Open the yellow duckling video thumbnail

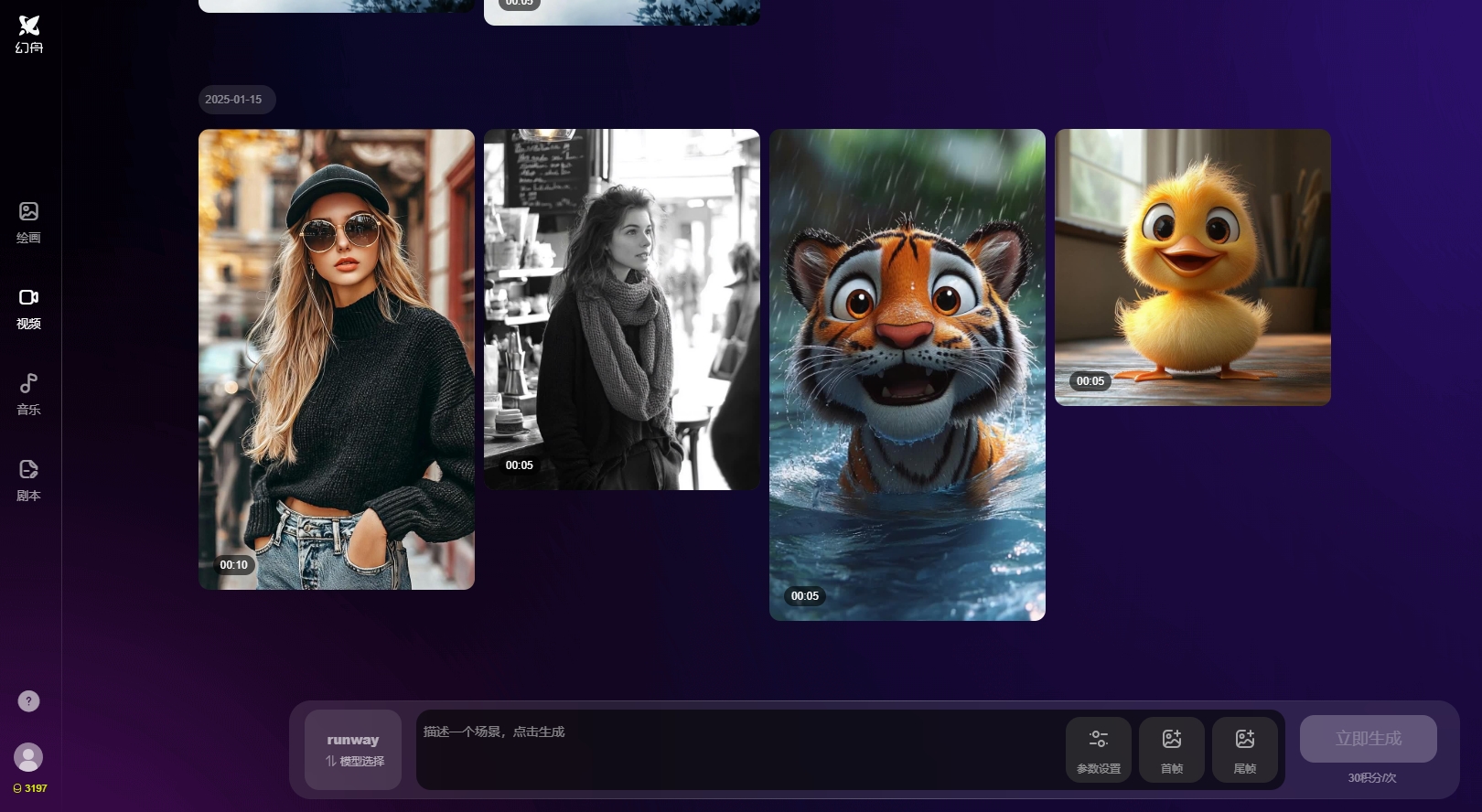click(1193, 267)
